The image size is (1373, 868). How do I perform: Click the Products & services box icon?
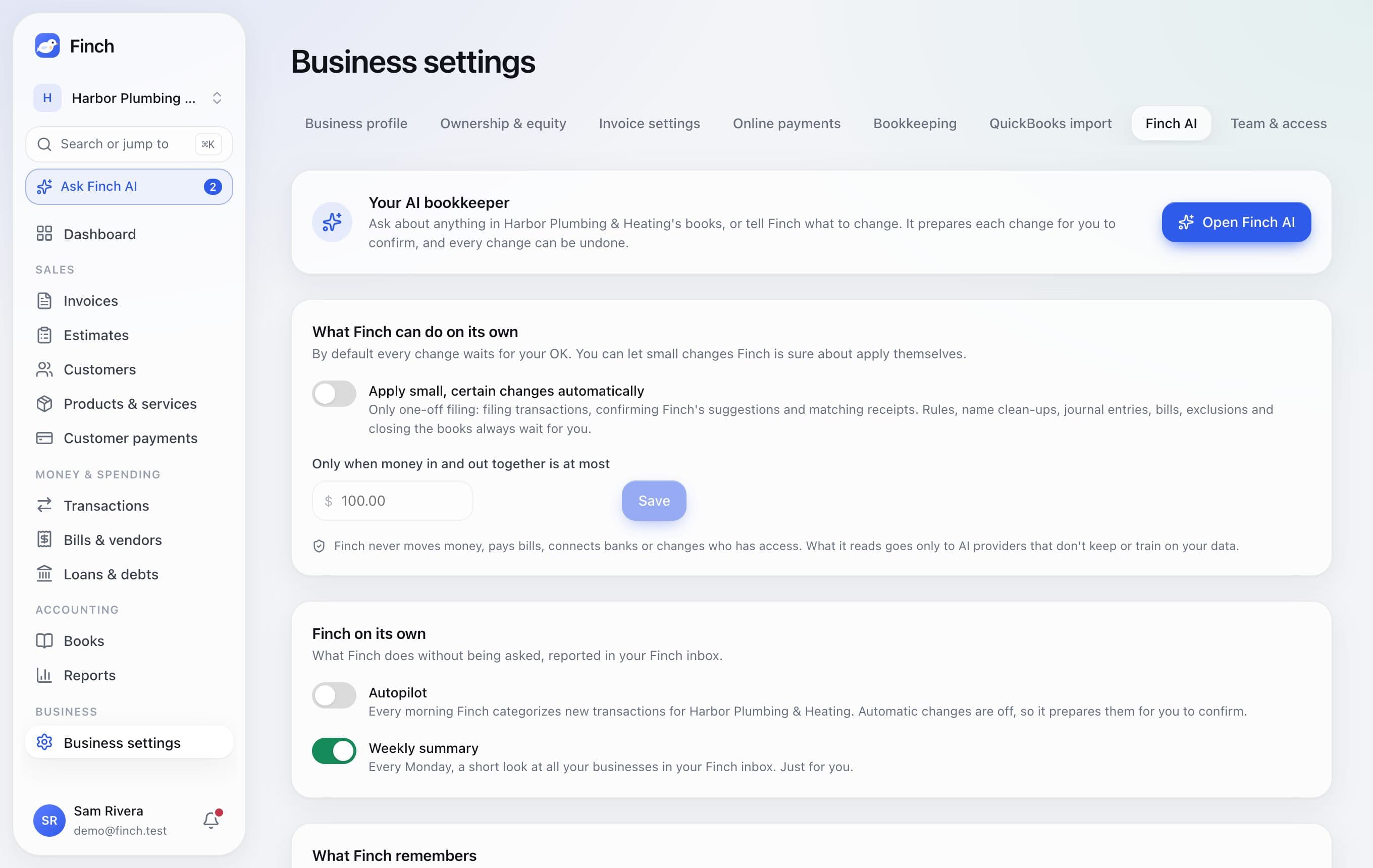44,404
